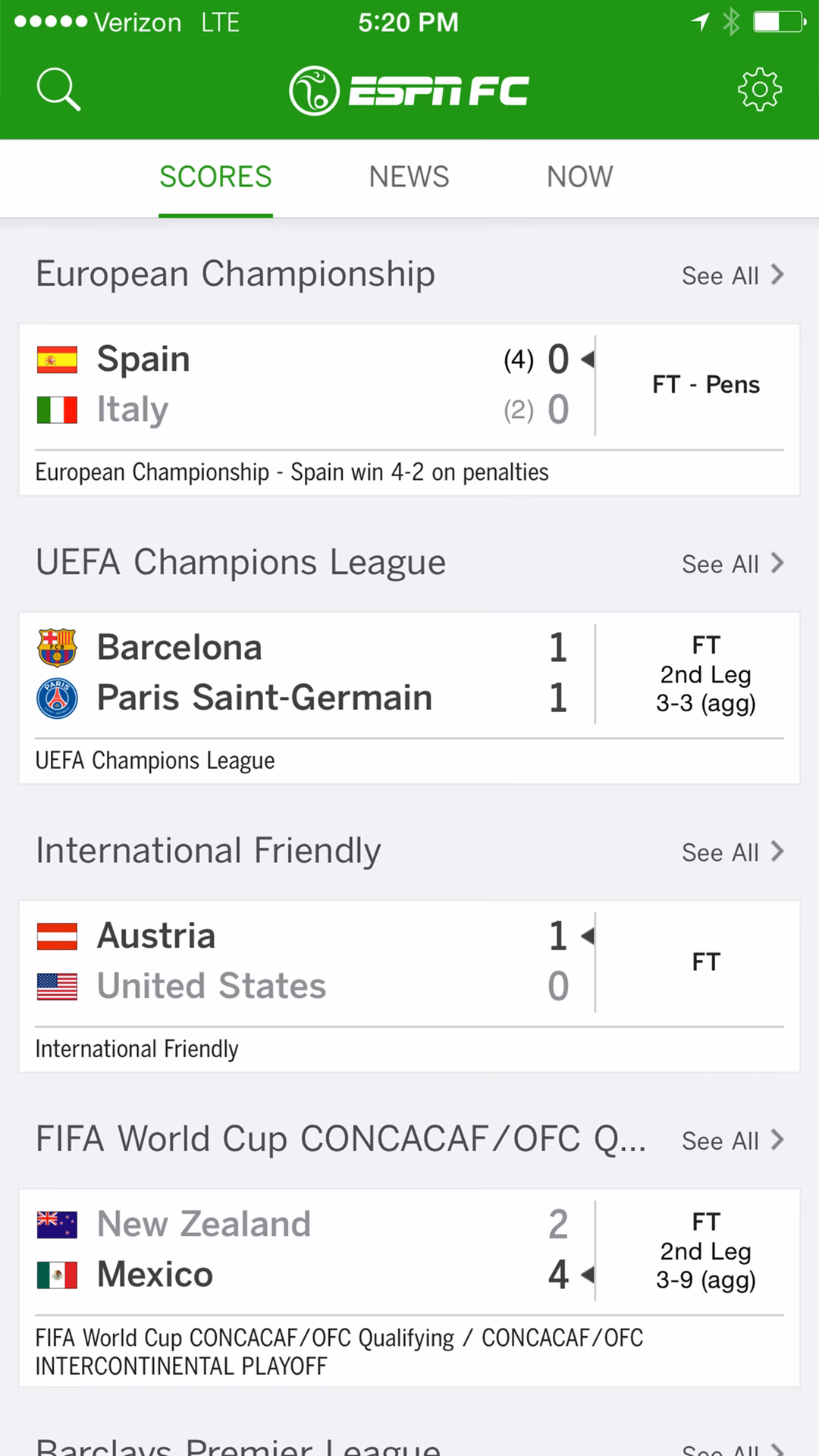Image resolution: width=819 pixels, height=1456 pixels.
Task: Tap the New Zealand flag icon
Action: click(x=57, y=1225)
